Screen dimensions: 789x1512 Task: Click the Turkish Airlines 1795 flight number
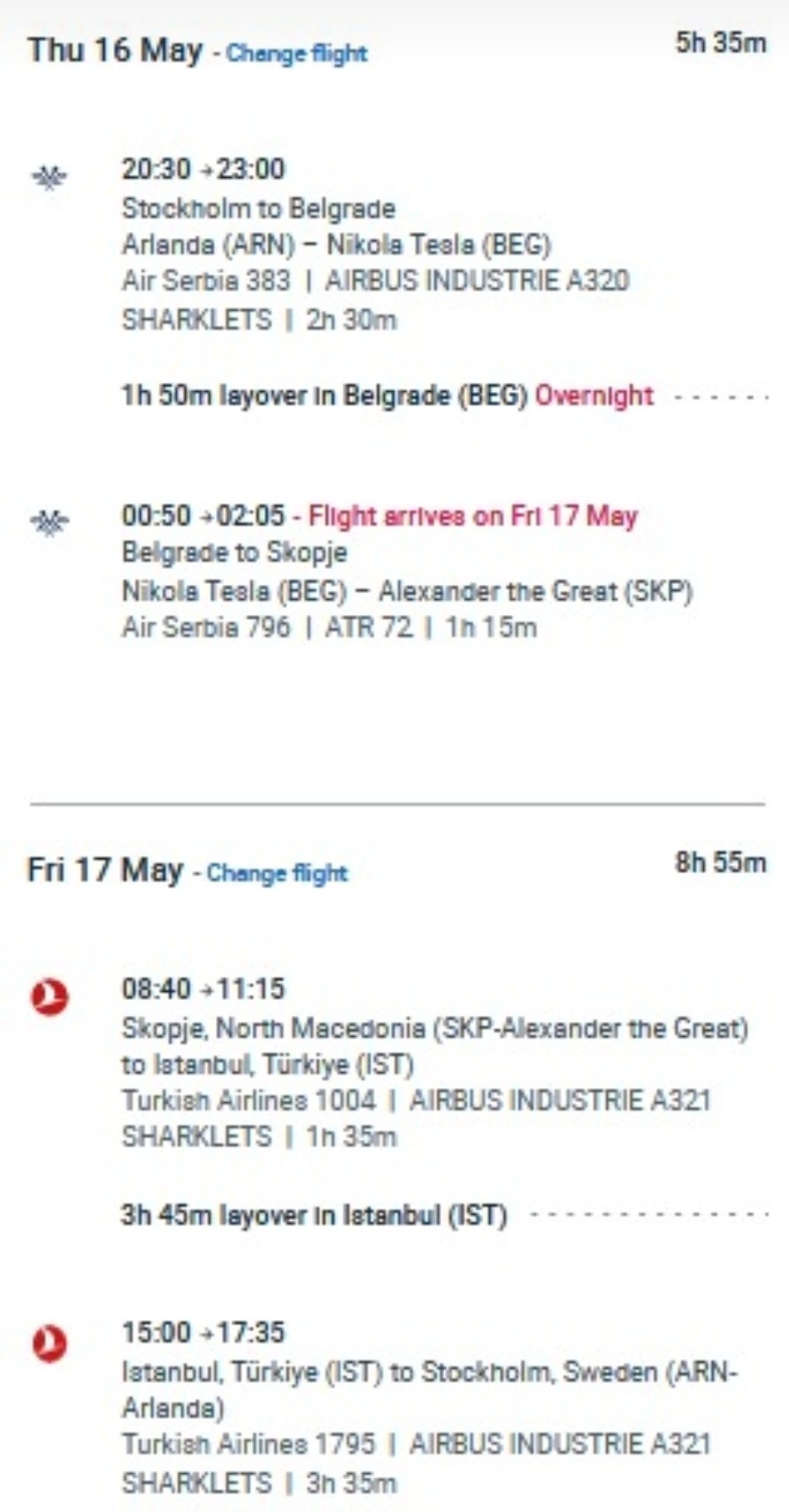point(248,1444)
